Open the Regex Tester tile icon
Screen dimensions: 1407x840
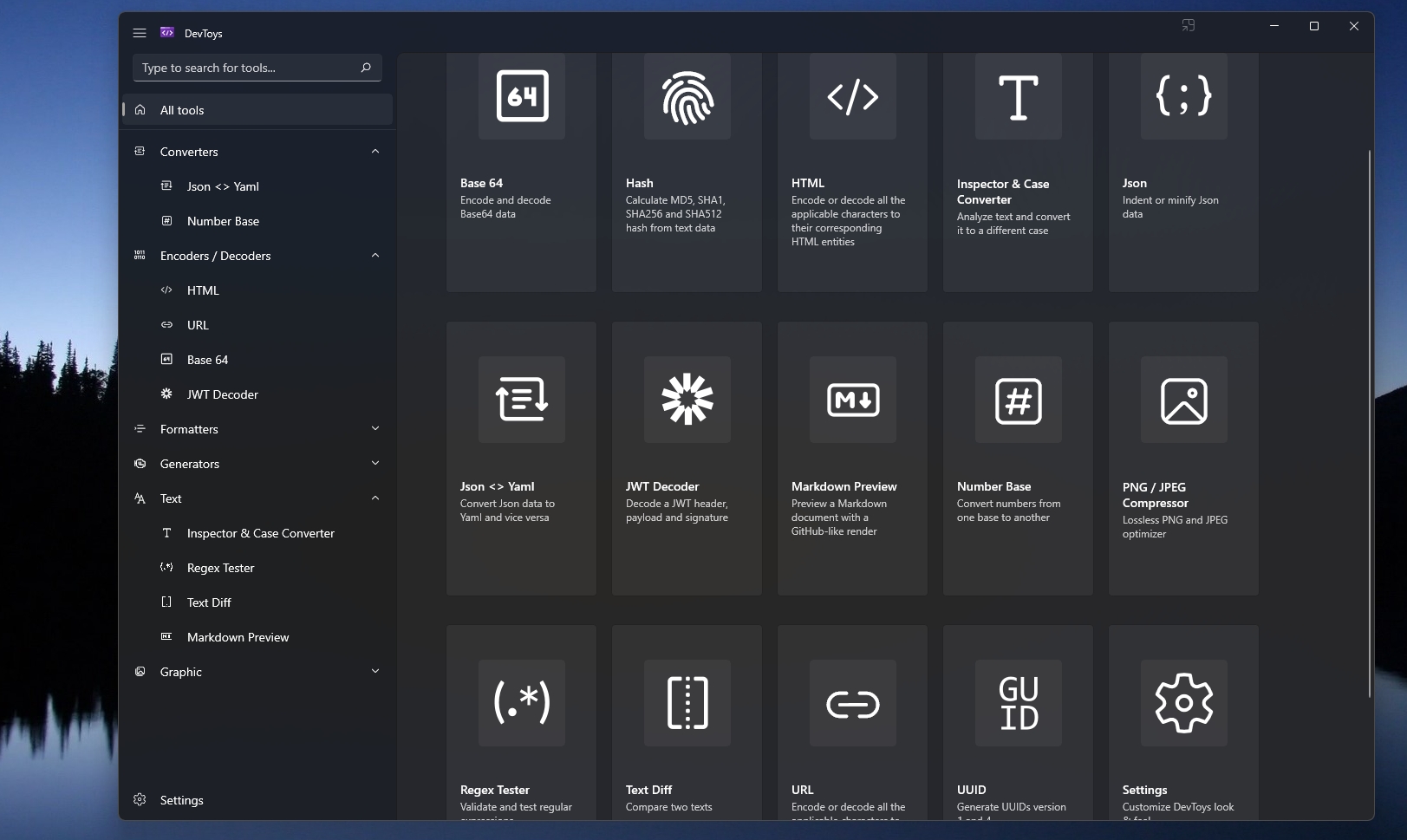[522, 703]
